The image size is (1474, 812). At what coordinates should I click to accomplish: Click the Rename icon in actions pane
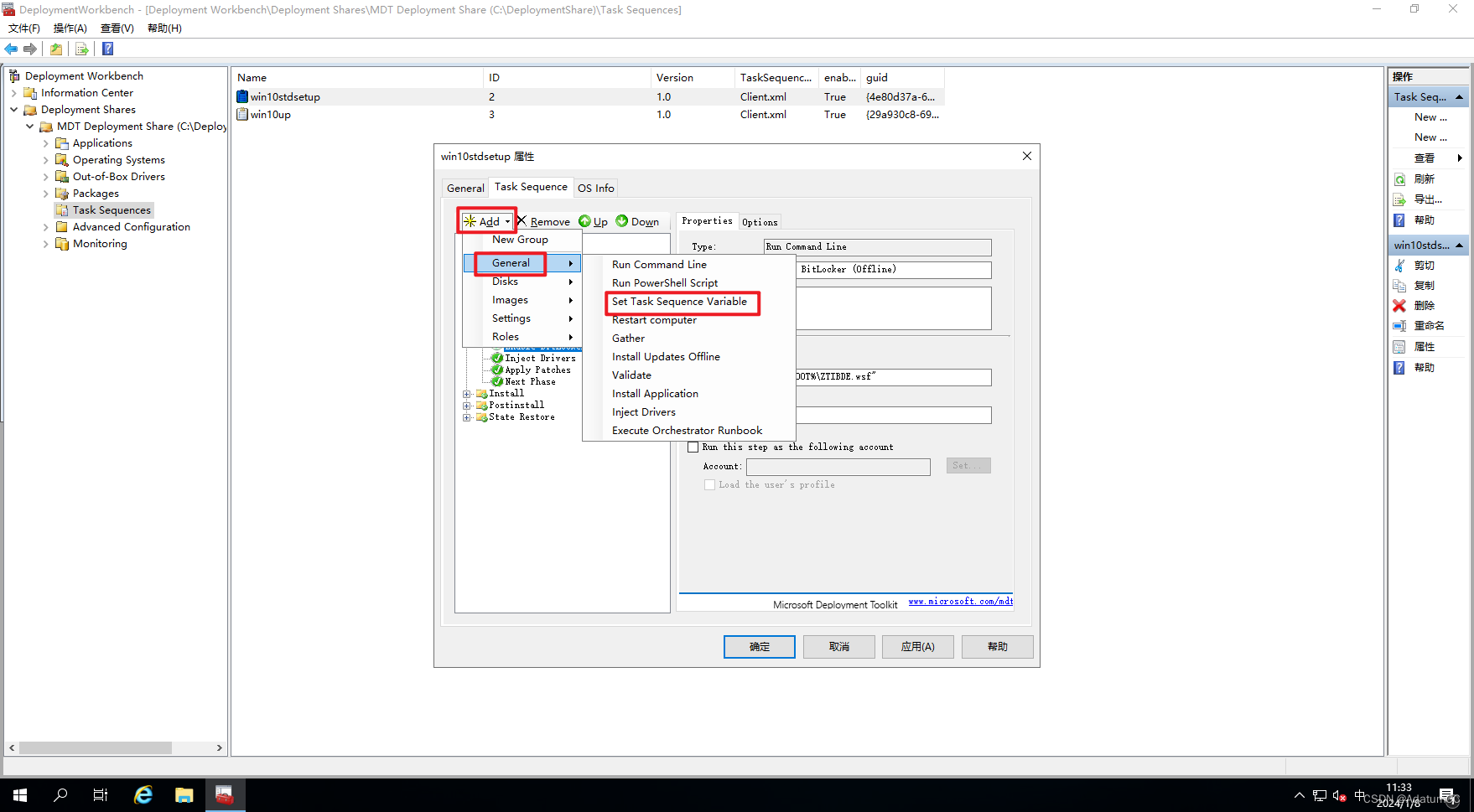click(1399, 326)
